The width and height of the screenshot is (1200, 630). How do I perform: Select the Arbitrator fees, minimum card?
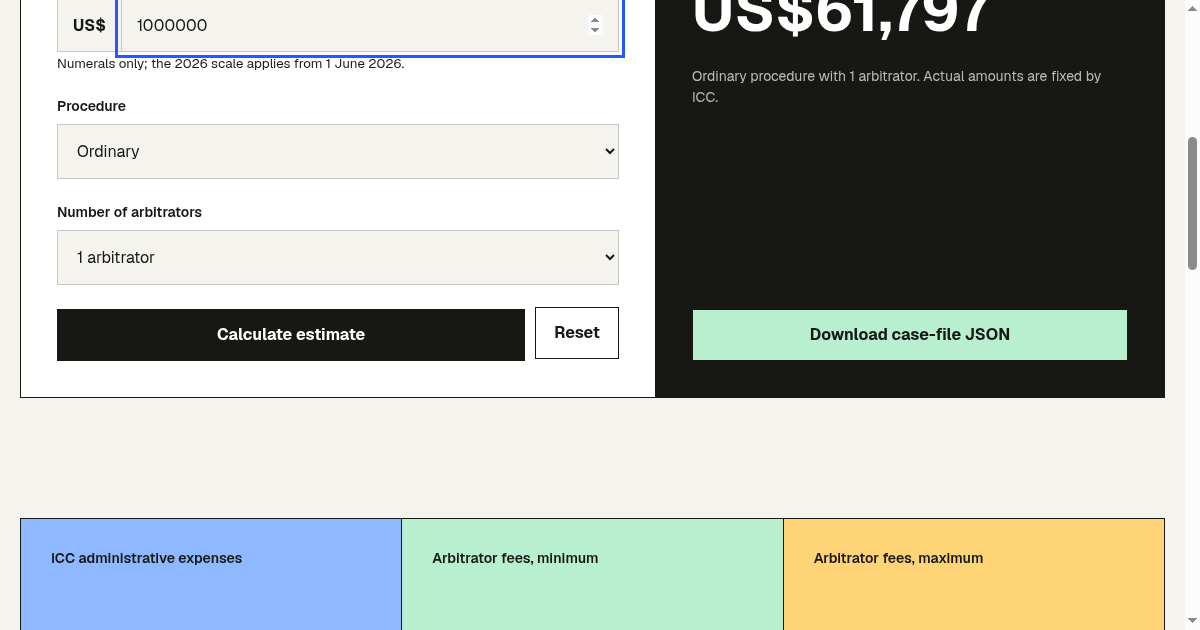592,574
